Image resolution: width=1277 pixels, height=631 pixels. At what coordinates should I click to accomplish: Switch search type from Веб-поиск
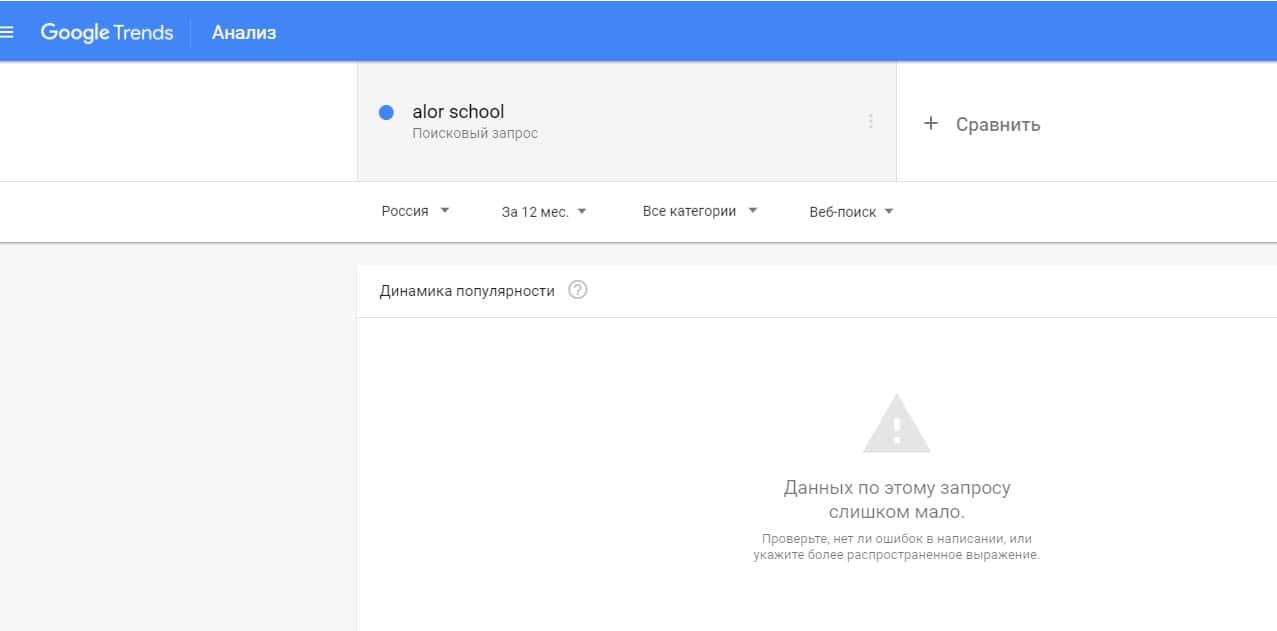[x=851, y=211]
